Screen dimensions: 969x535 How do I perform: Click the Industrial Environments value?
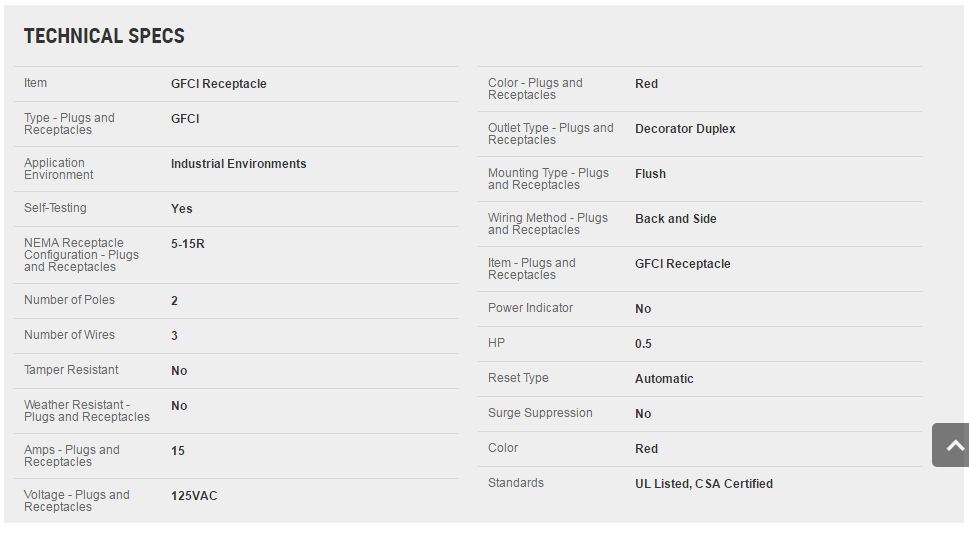(239, 164)
